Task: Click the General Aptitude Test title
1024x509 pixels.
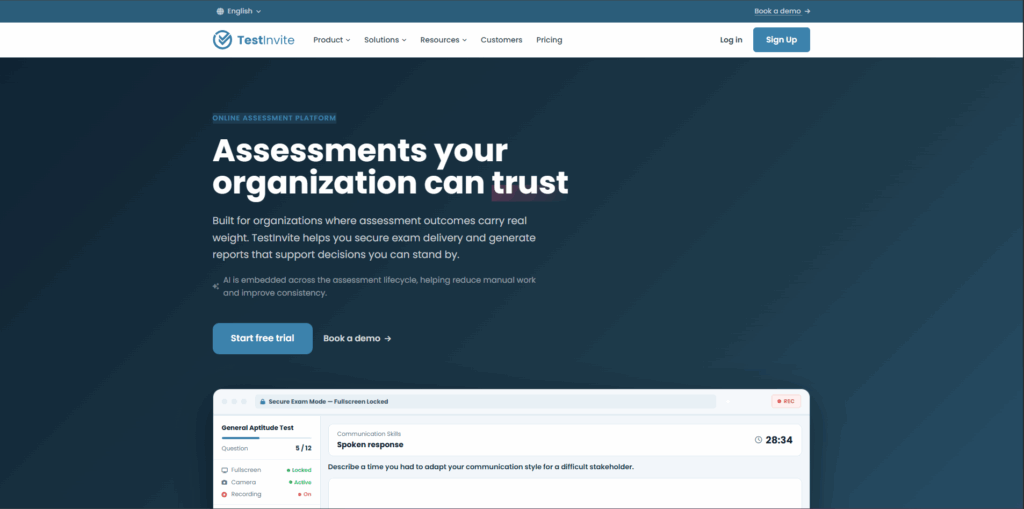Action: [x=257, y=427]
